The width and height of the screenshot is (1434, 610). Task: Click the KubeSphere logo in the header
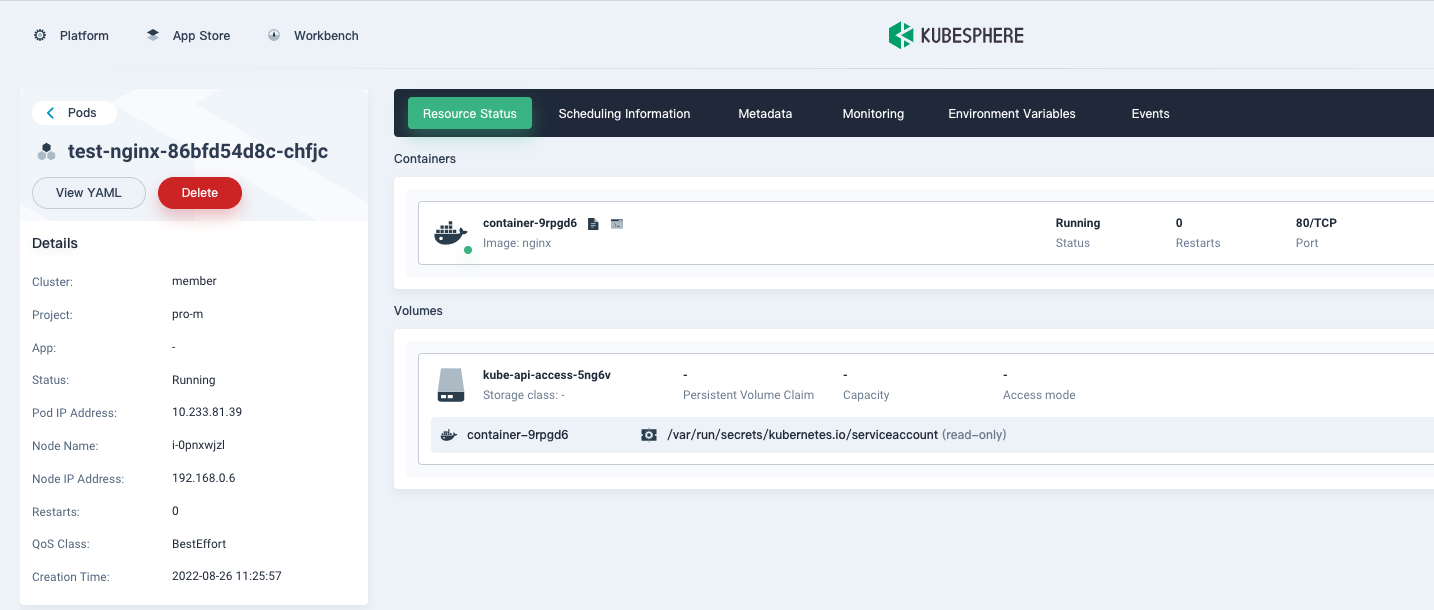click(956, 35)
